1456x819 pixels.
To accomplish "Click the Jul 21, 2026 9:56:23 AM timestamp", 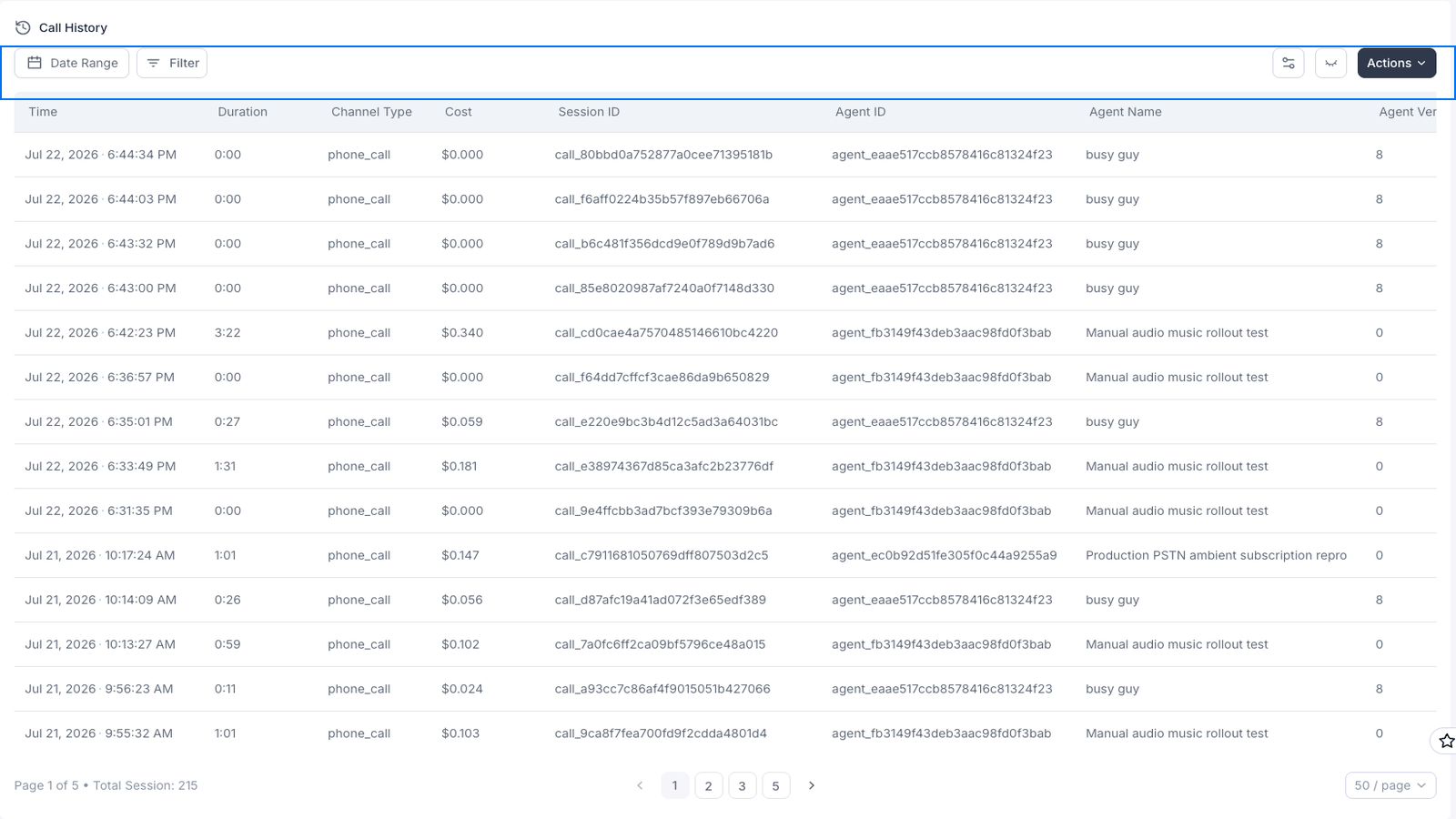I will [98, 689].
